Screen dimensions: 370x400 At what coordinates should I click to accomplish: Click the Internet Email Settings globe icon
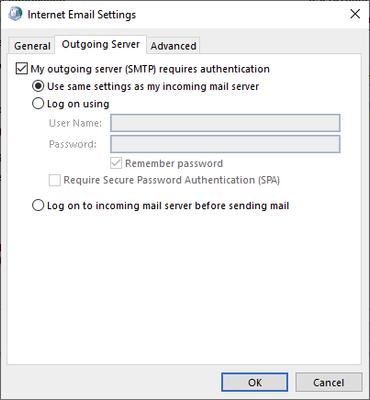pyautogui.click(x=15, y=14)
